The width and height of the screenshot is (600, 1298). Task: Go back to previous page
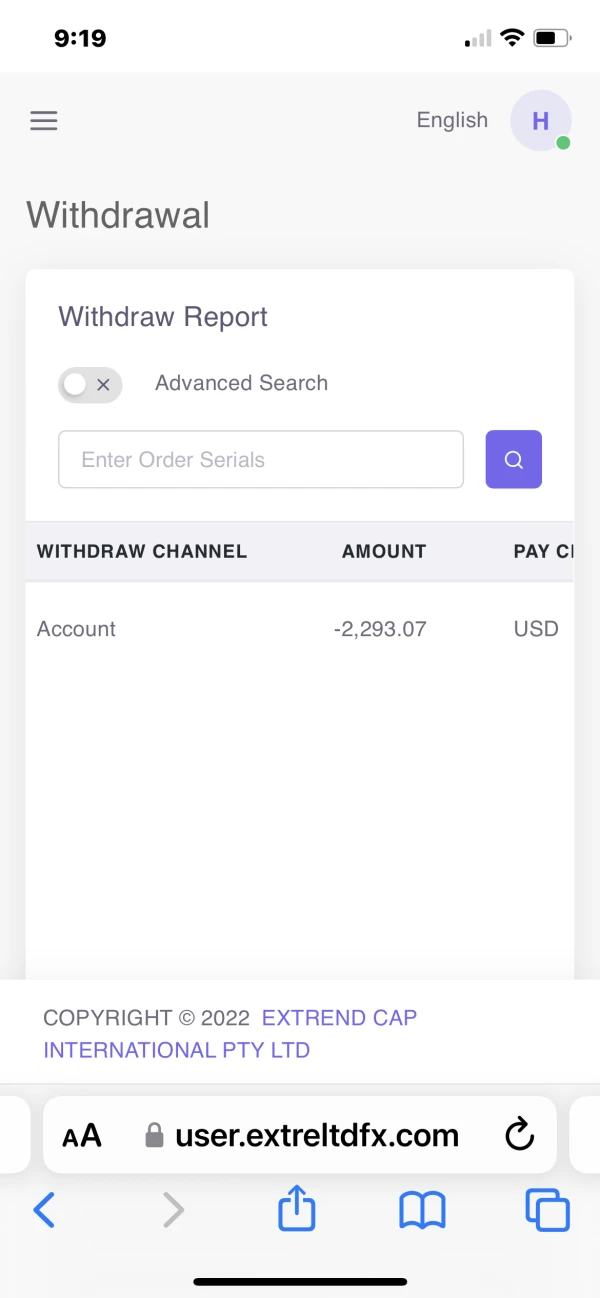point(44,1211)
